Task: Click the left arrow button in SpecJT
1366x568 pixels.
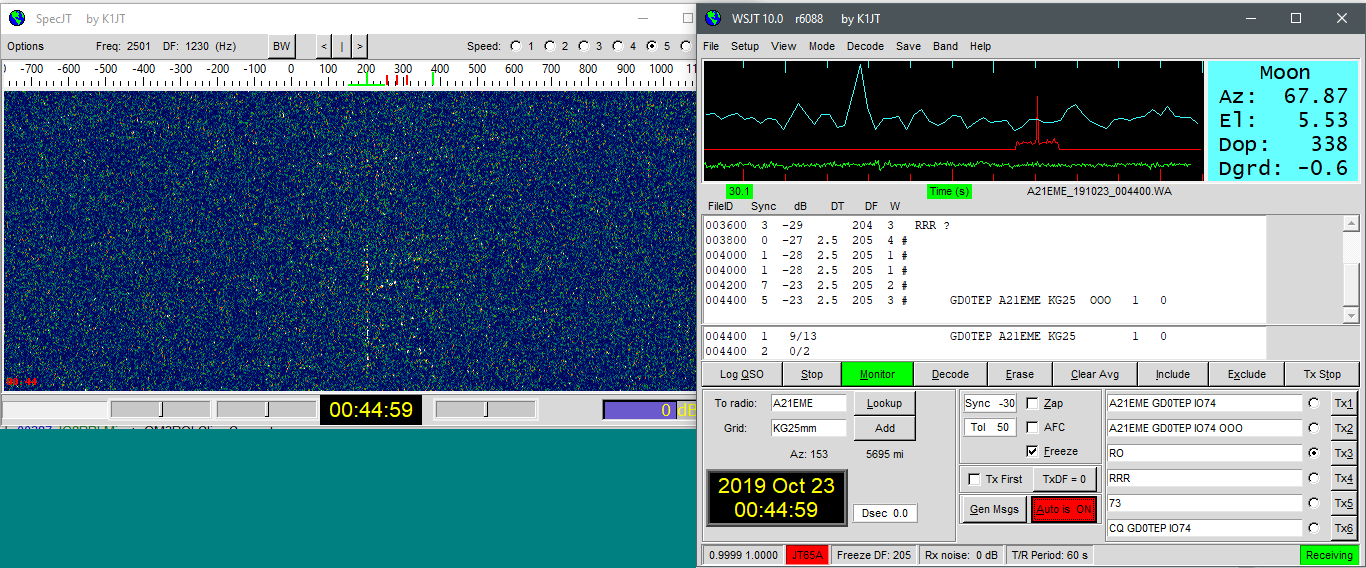Action: [324, 46]
